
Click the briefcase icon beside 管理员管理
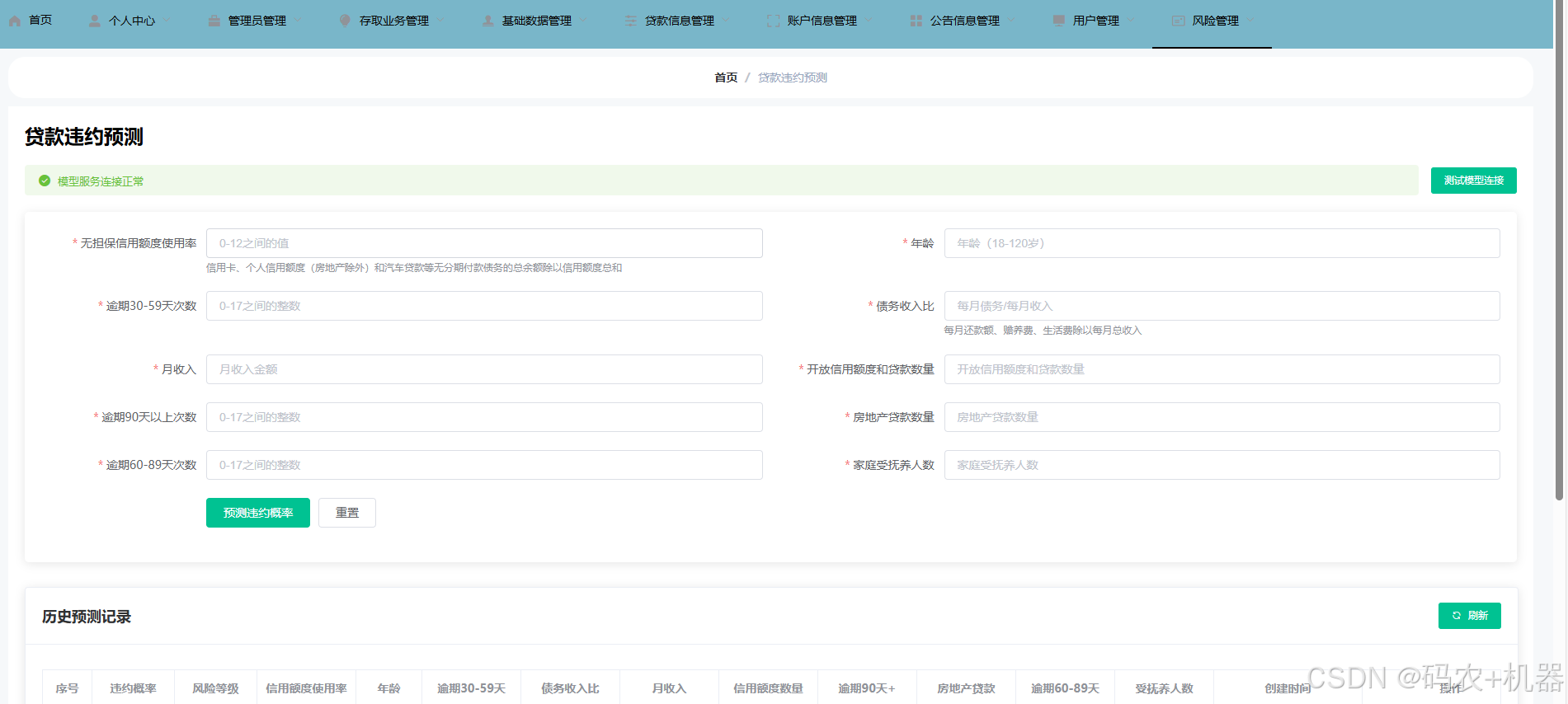point(214,21)
